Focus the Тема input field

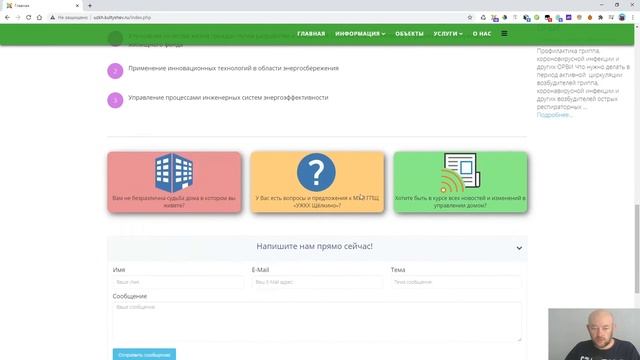click(x=456, y=282)
